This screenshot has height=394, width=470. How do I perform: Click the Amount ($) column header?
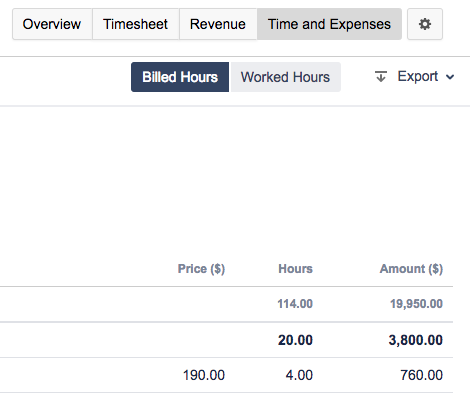411,269
